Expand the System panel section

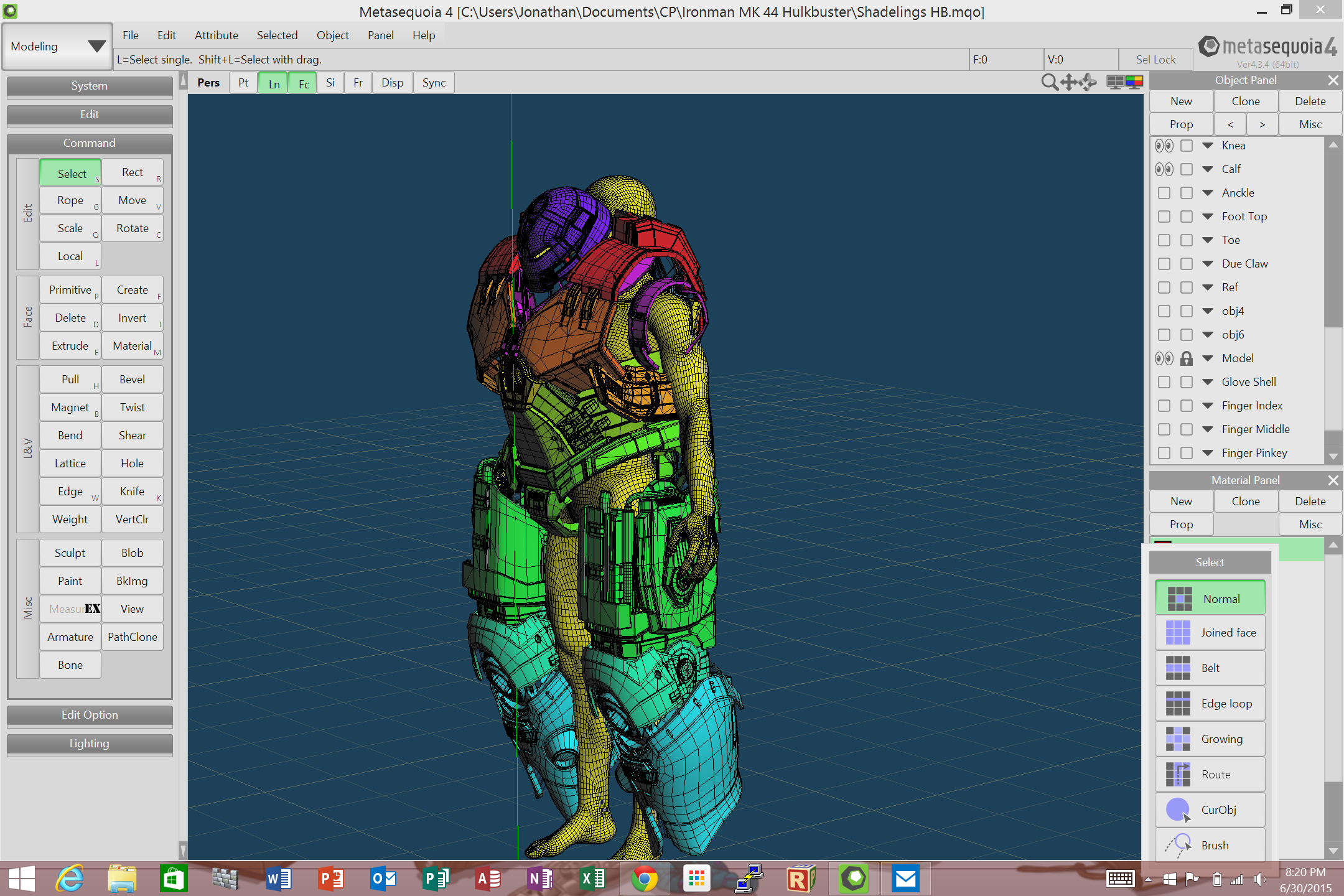[x=90, y=86]
